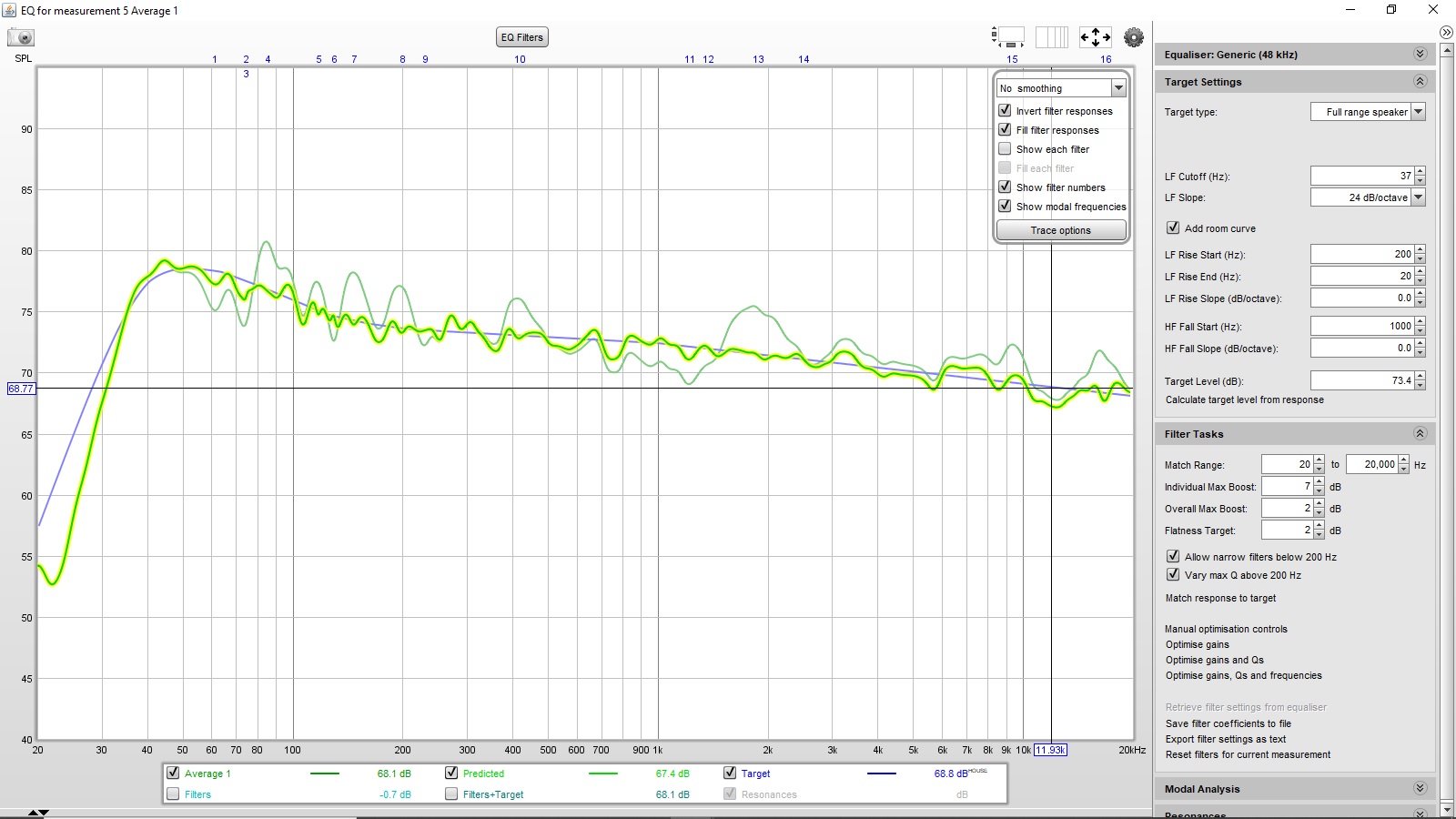The height and width of the screenshot is (819, 1456).
Task: Restore down the EQ window
Action: click(x=1391, y=9)
